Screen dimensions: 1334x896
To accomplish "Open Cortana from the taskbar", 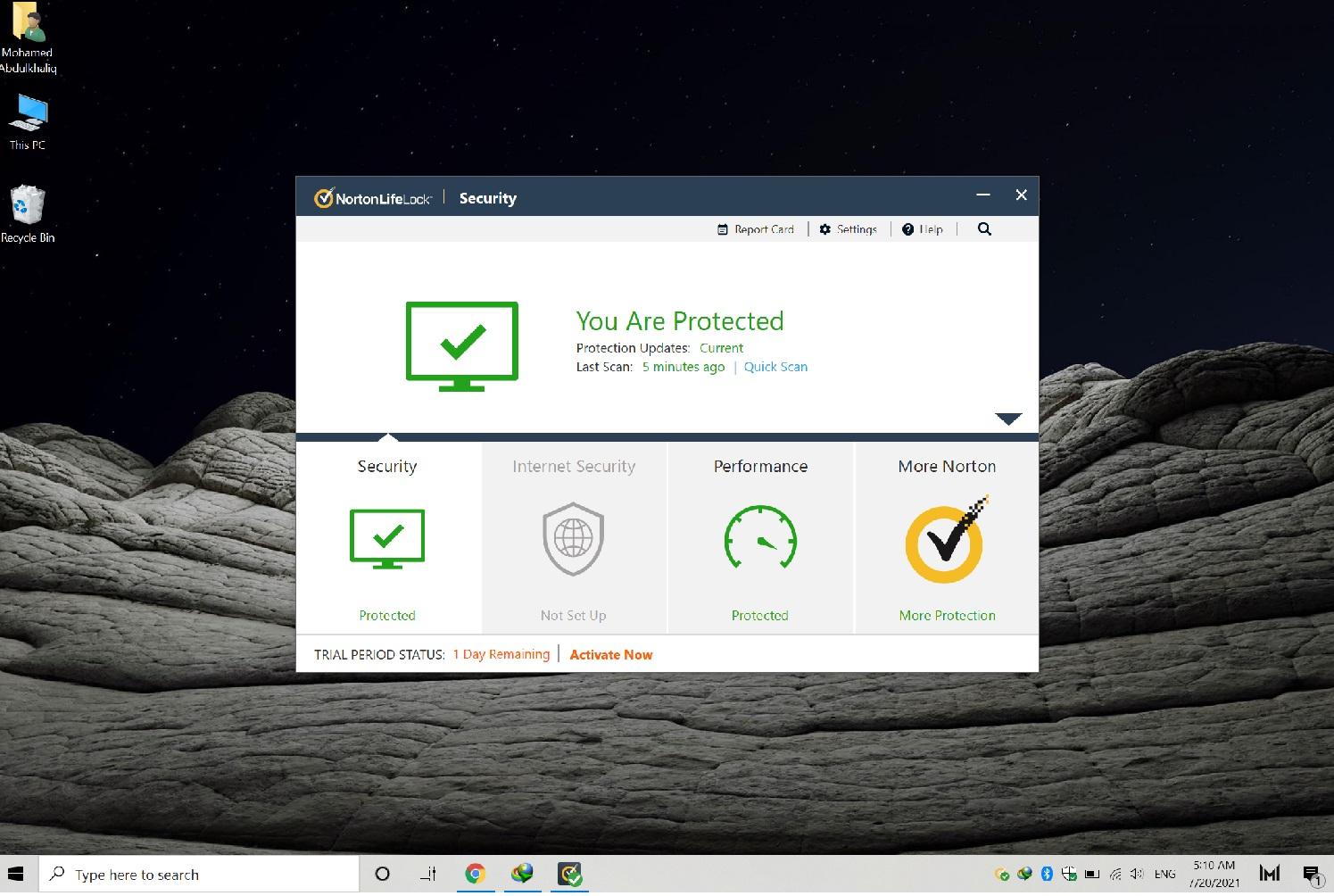I will (x=382, y=875).
